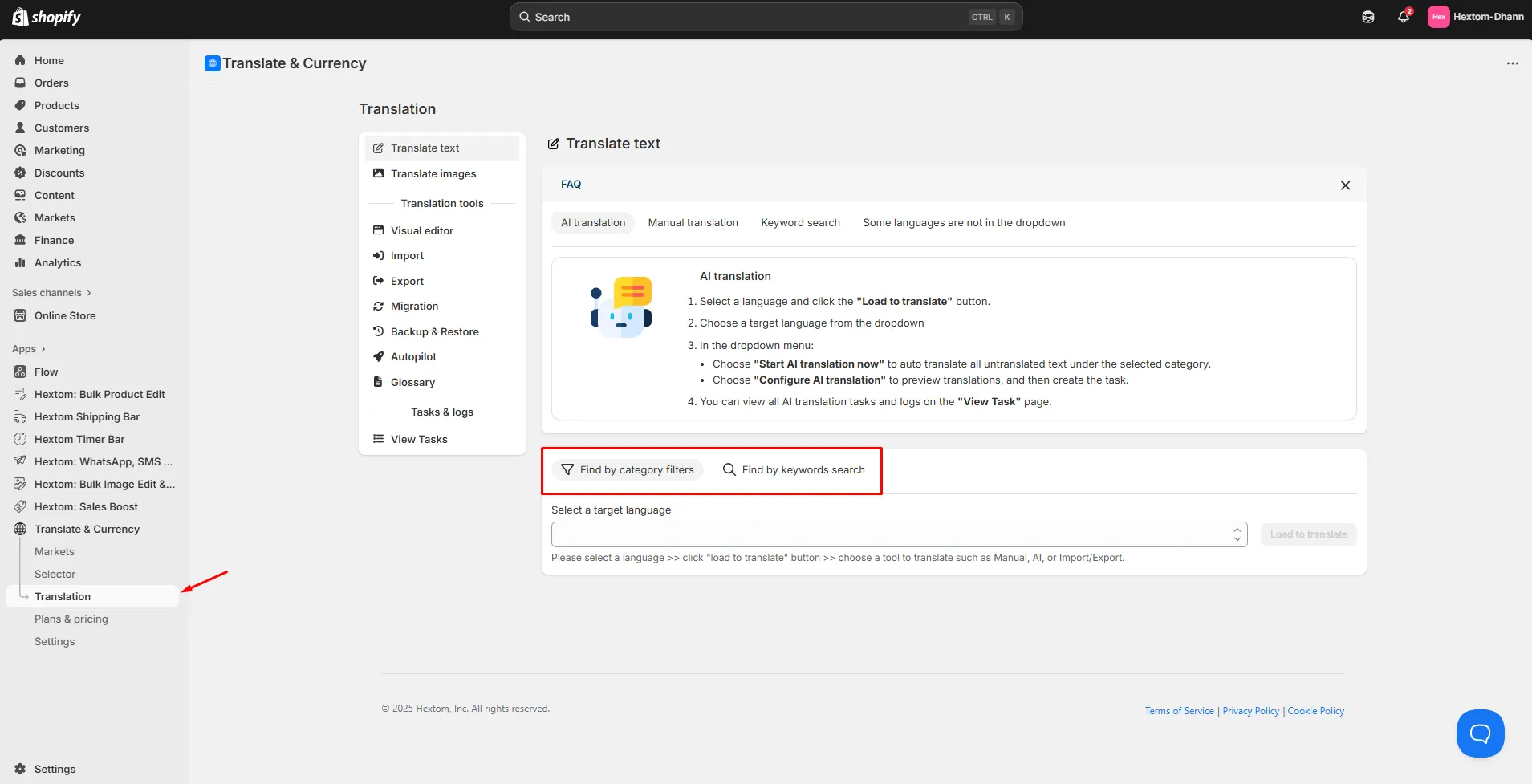Open Plans & pricing sub-item
This screenshot has width=1532, height=784.
pyautogui.click(x=71, y=619)
